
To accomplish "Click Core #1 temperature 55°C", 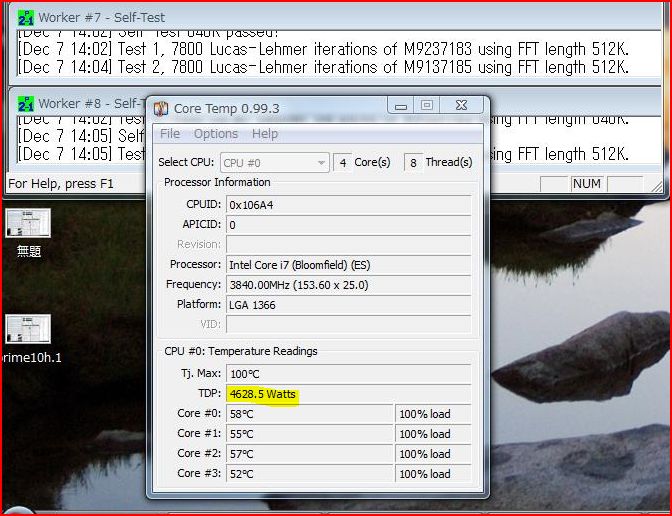I will (309, 434).
